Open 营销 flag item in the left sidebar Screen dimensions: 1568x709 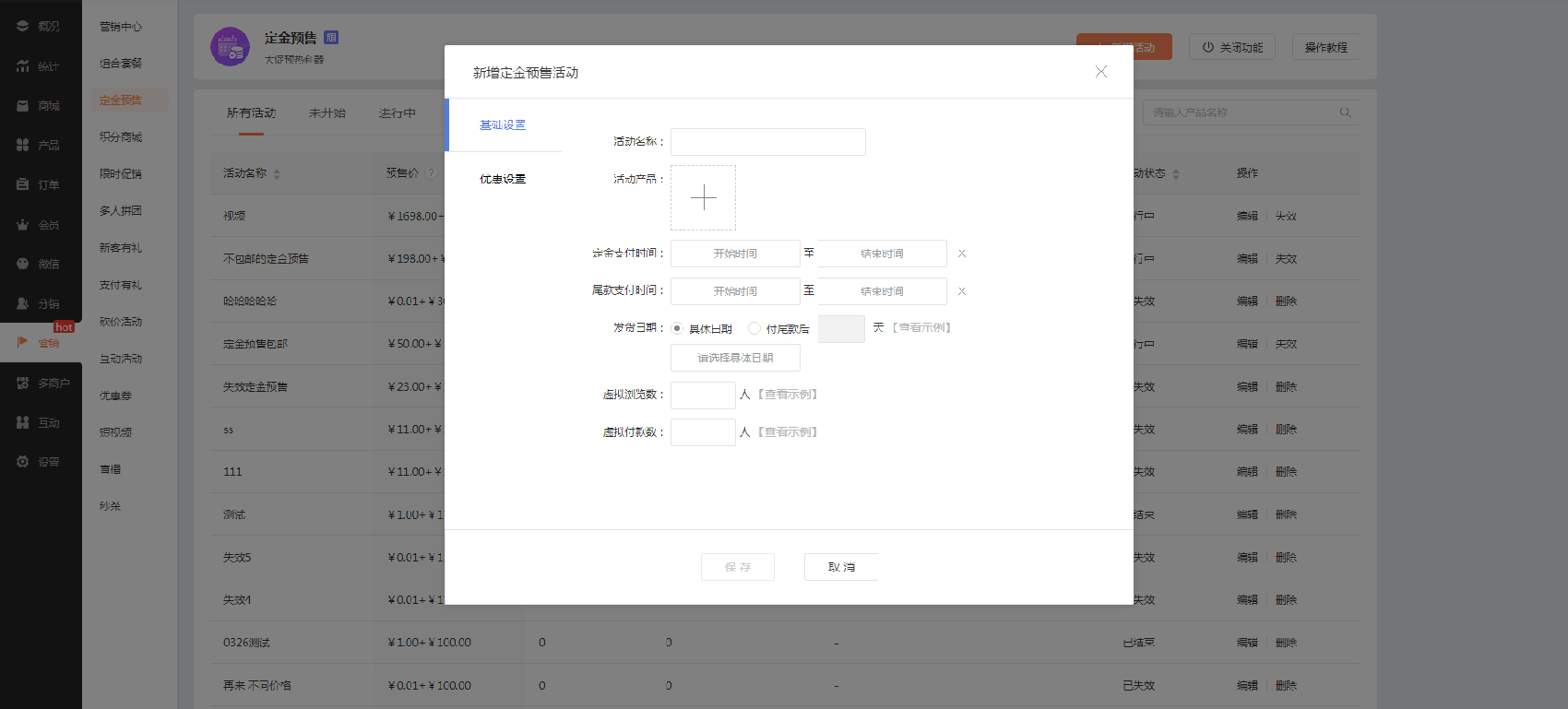[41, 343]
